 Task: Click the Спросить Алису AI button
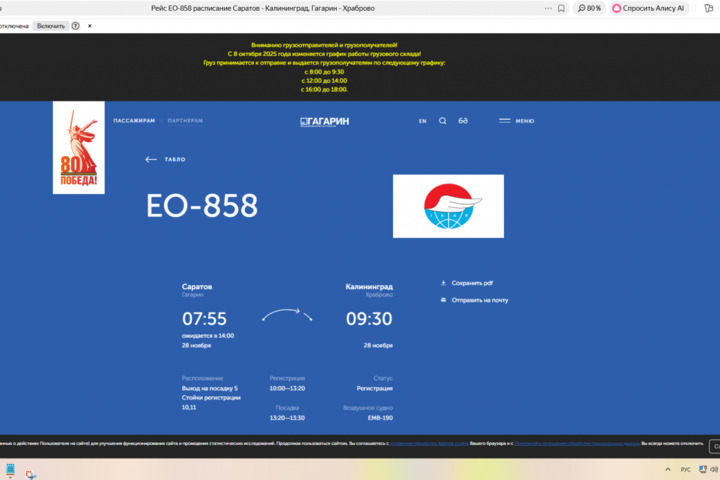pos(648,8)
